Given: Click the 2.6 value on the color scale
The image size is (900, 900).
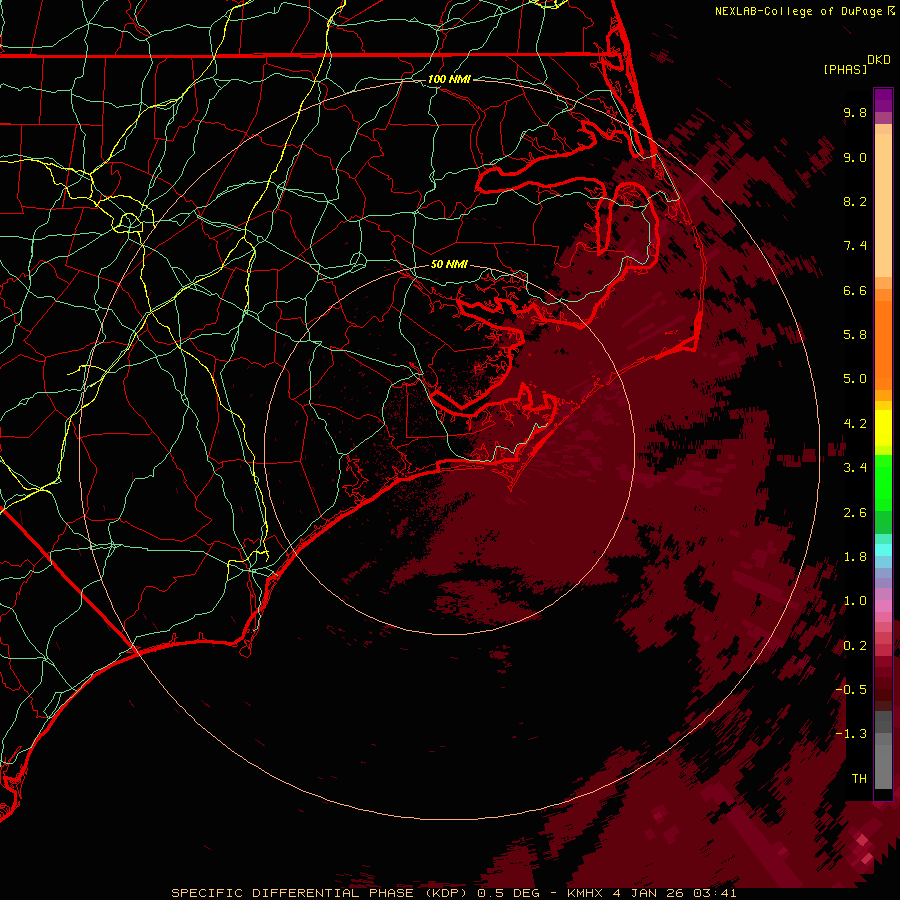Looking at the screenshot, I should (855, 513).
